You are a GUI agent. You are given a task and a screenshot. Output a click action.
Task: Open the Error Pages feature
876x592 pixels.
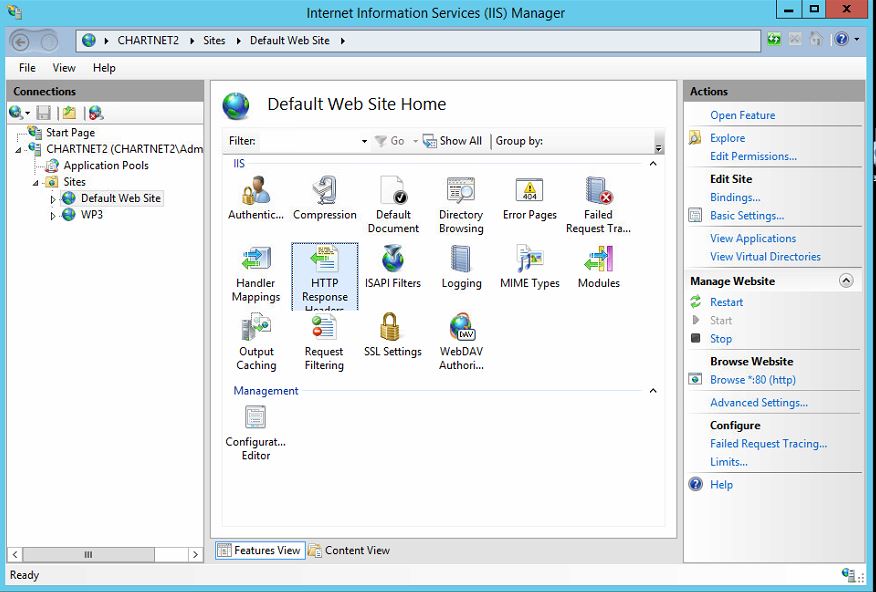pyautogui.click(x=530, y=198)
